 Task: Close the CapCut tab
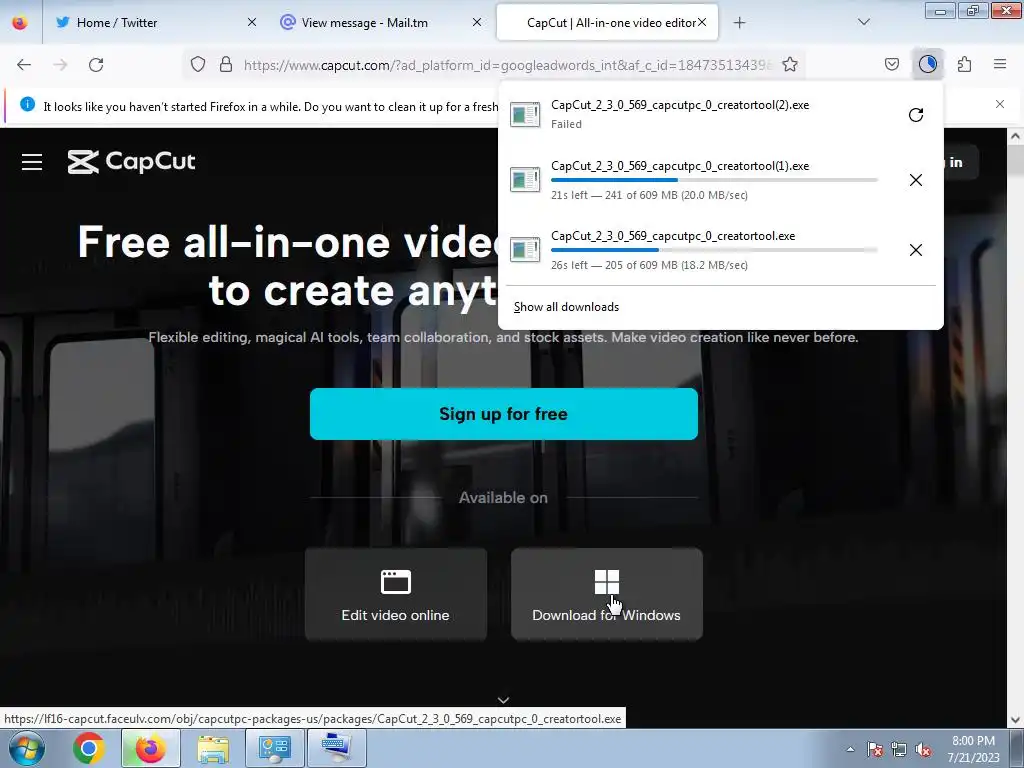702,22
